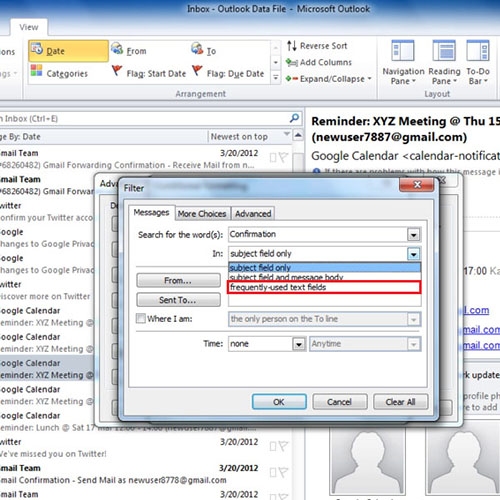Screen dimensions: 500x500
Task: Open the View ribbon tab
Action: point(29,27)
